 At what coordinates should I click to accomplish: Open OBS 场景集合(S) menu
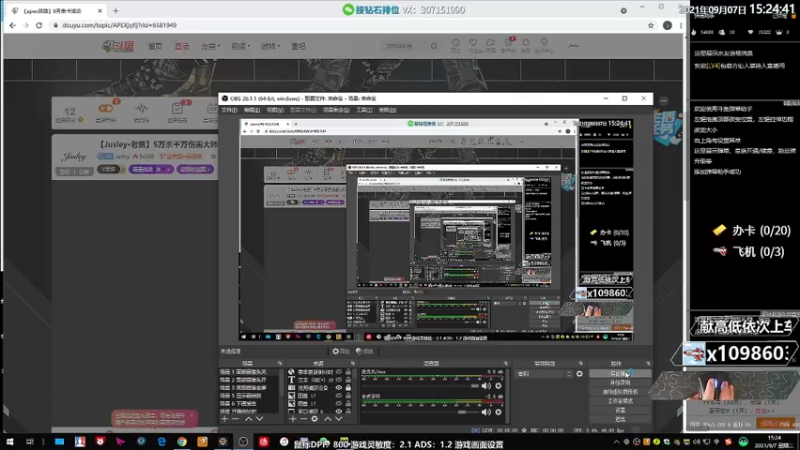[x=336, y=110]
